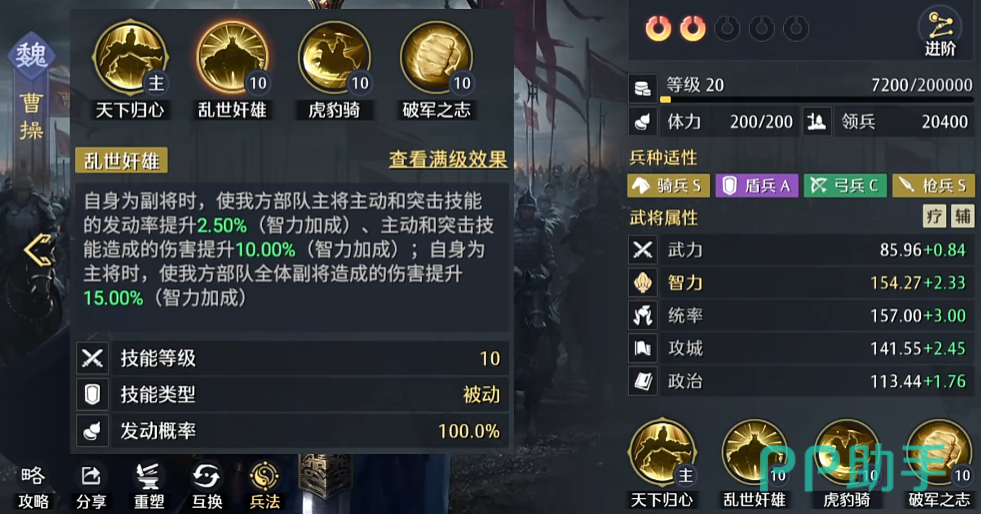981x514 pixels.
Task: Tap the 互换 swap icon
Action: click(206, 487)
